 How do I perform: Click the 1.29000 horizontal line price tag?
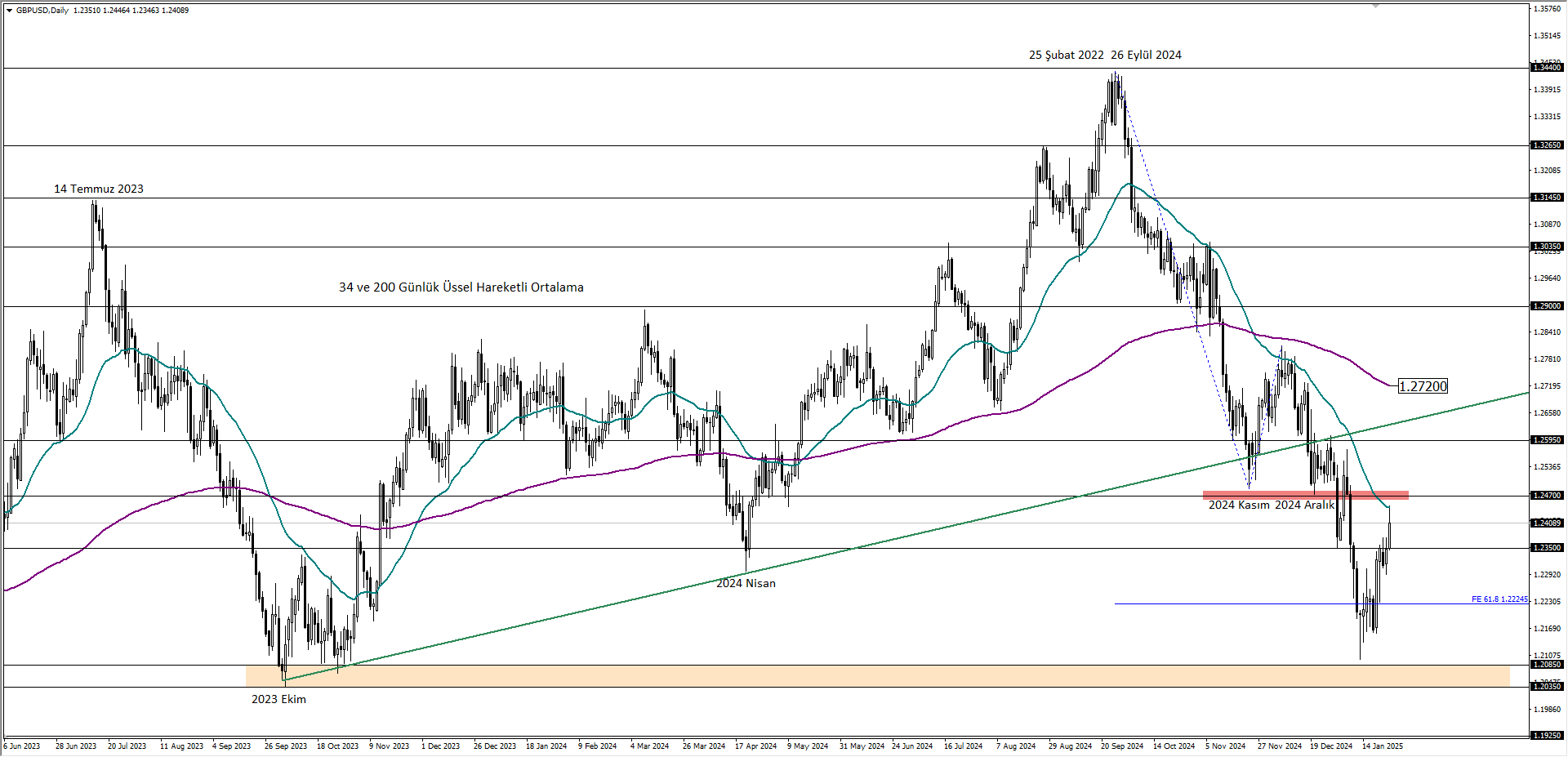(x=1547, y=306)
